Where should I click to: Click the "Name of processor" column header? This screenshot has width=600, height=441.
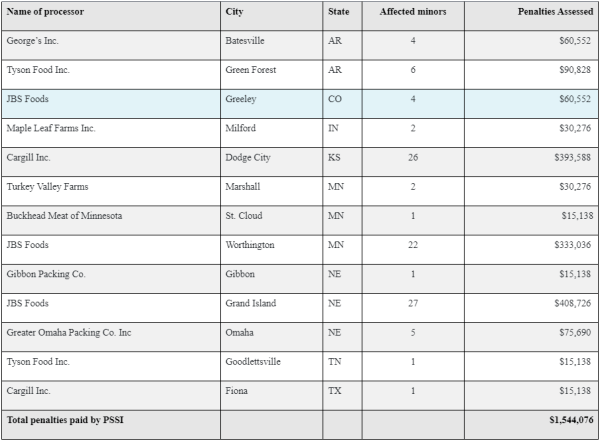pos(45,12)
